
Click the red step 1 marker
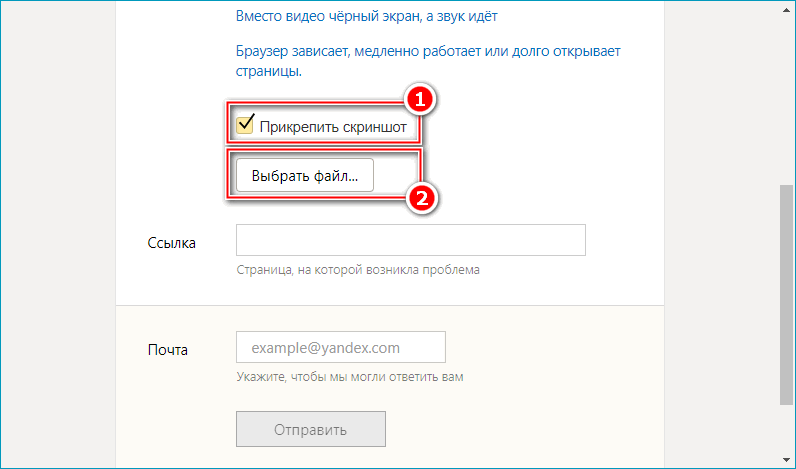tap(421, 99)
